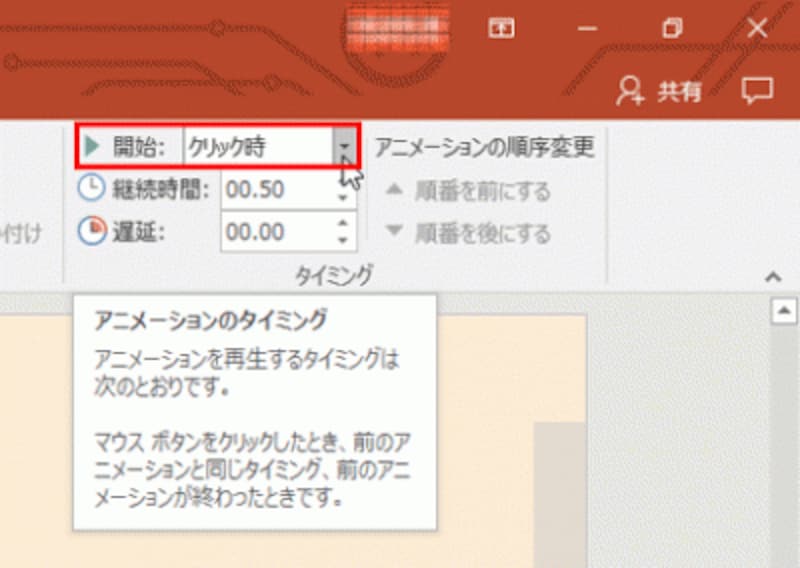Click the タイミング group label

(x=334, y=276)
